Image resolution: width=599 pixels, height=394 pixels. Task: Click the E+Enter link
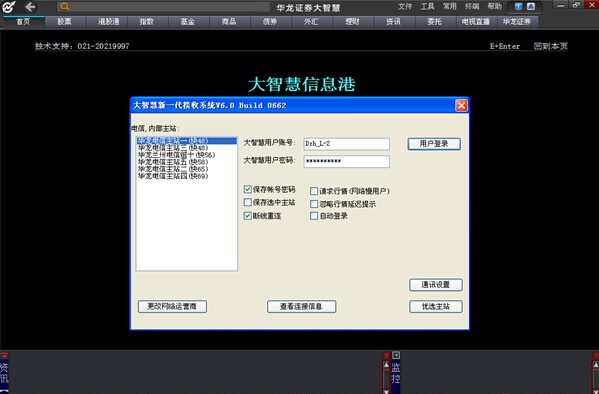pos(505,46)
